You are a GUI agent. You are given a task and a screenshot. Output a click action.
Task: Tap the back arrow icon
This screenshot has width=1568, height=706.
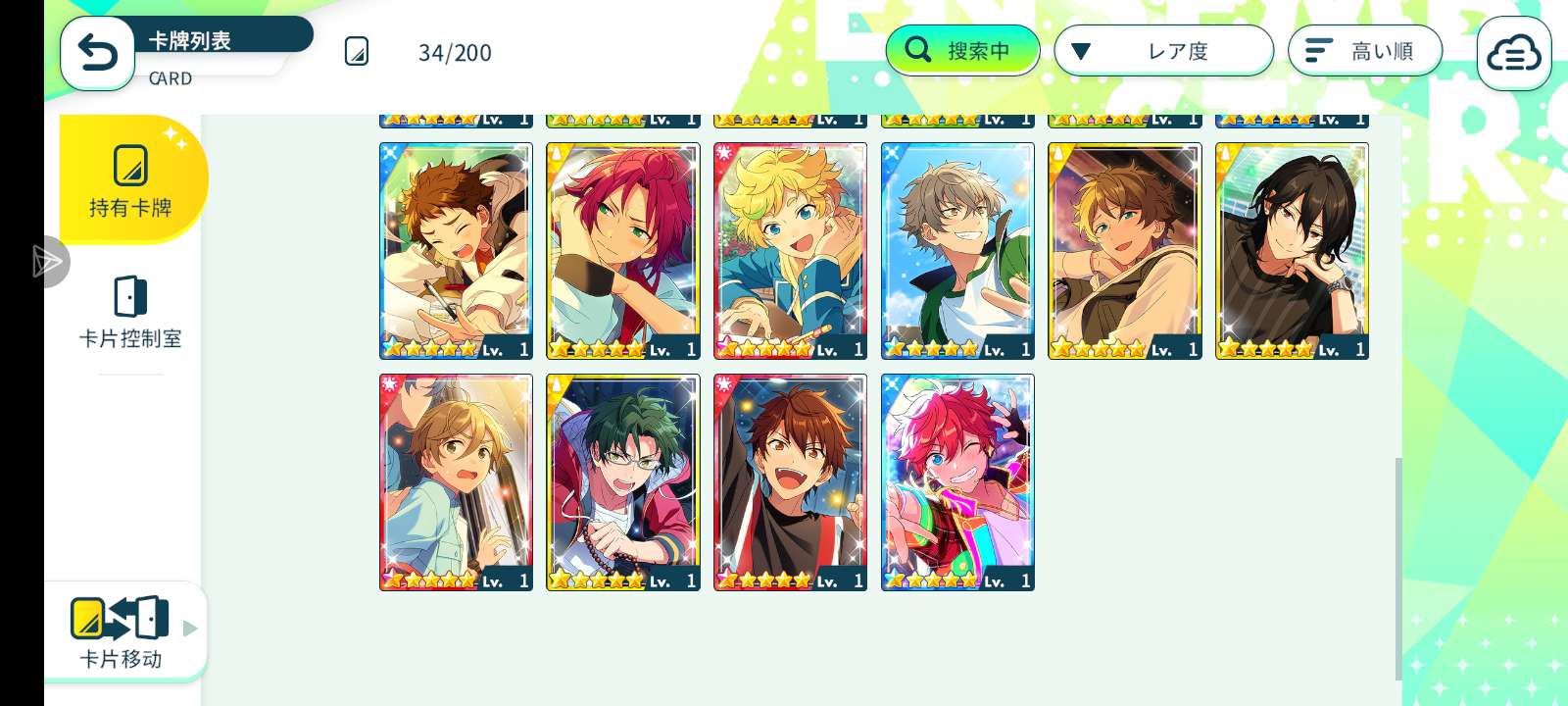pyautogui.click(x=97, y=53)
